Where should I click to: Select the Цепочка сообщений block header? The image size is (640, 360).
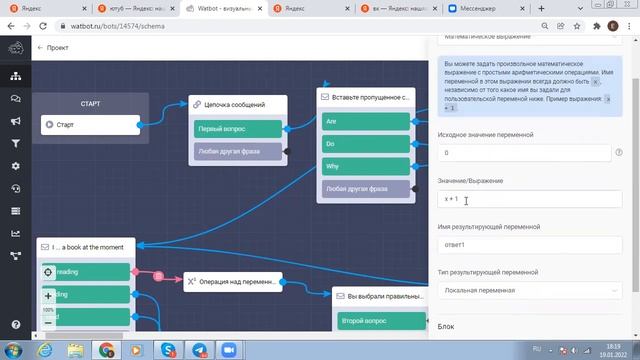(x=238, y=105)
